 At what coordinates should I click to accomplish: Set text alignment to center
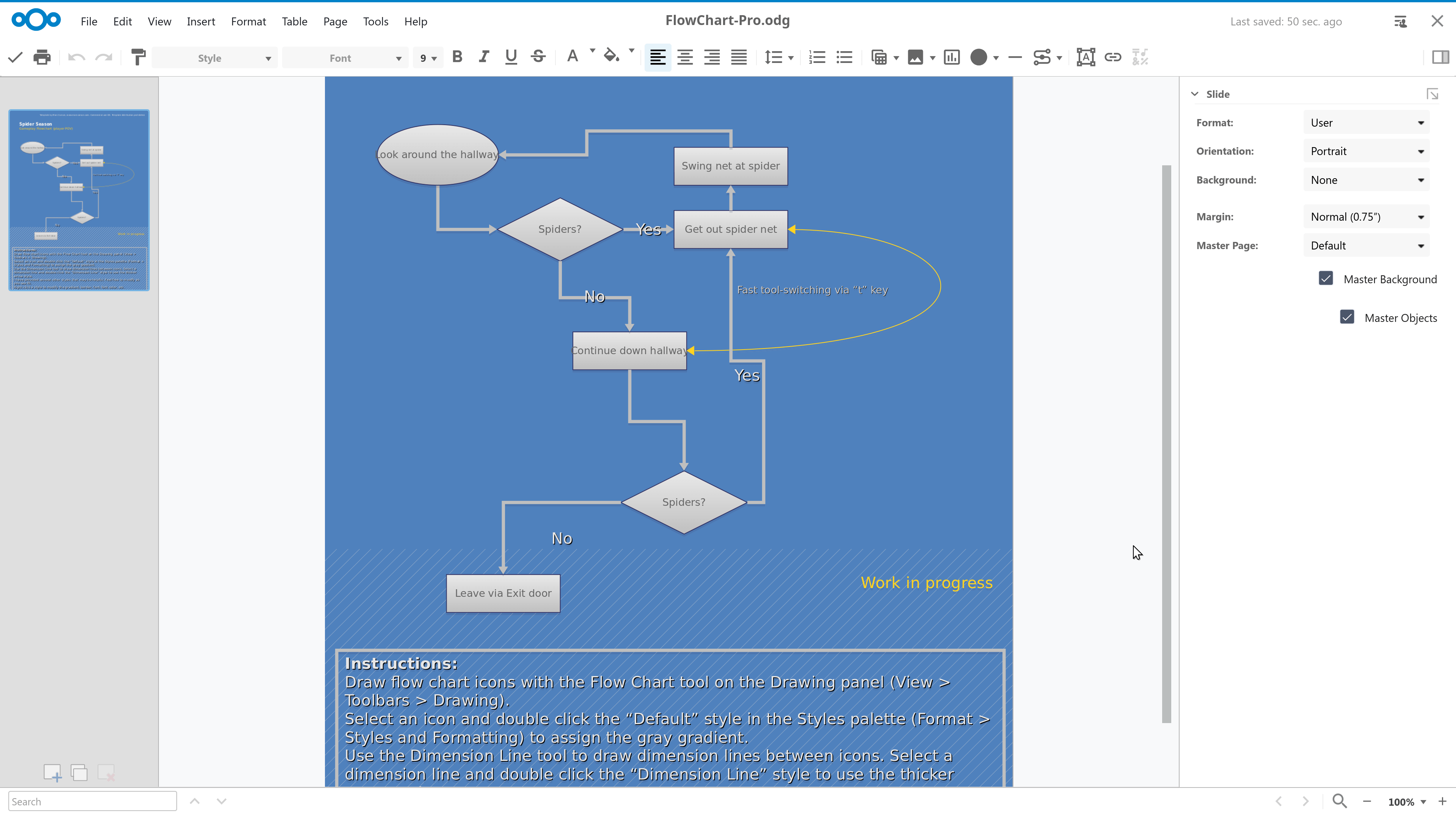click(x=685, y=57)
